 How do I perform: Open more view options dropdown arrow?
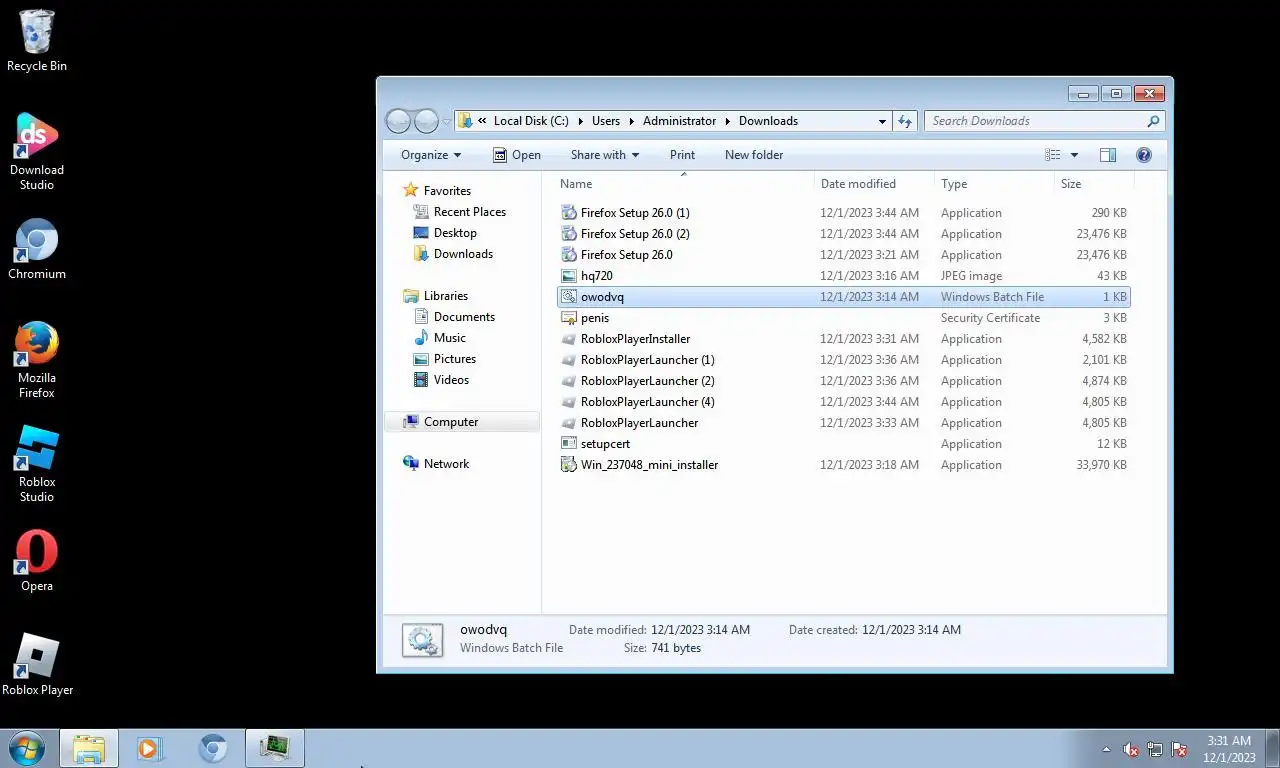pos(1074,155)
